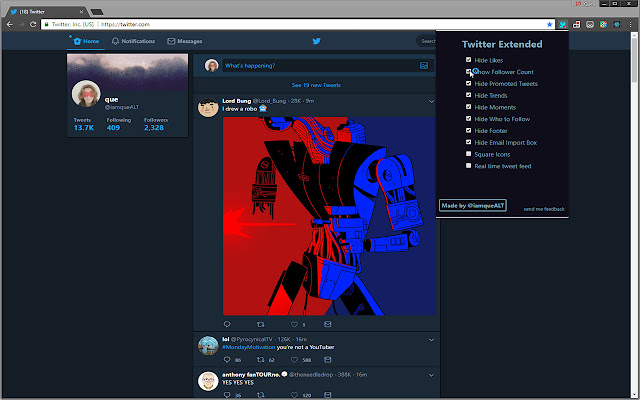Expand options on theneedledrop's tweet

(431, 375)
